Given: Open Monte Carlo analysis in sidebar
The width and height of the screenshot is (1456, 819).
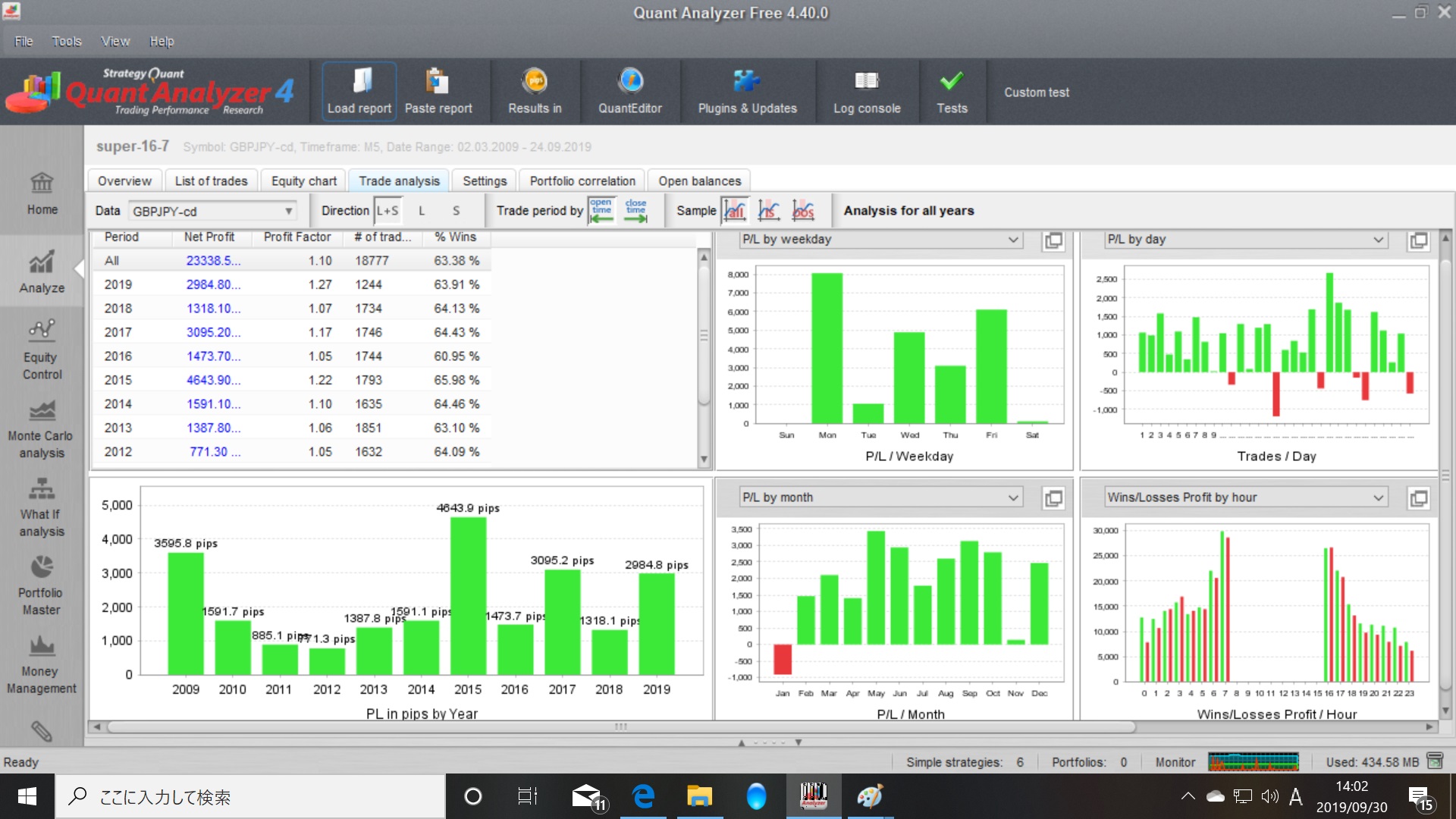Looking at the screenshot, I should pyautogui.click(x=41, y=429).
